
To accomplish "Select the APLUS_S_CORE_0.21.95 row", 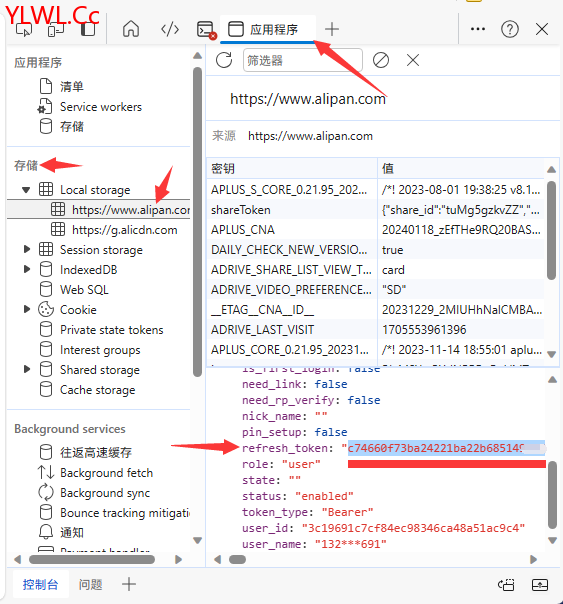I will pos(376,190).
